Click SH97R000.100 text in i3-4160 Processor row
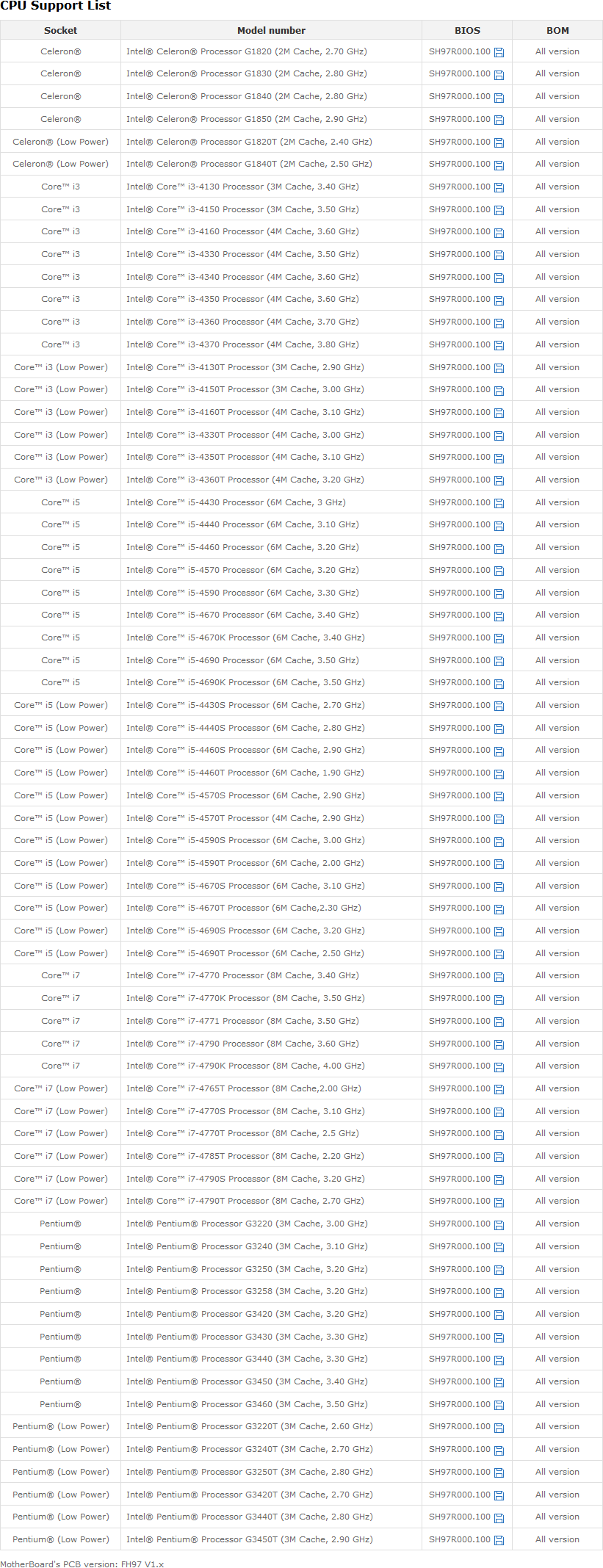 460,231
